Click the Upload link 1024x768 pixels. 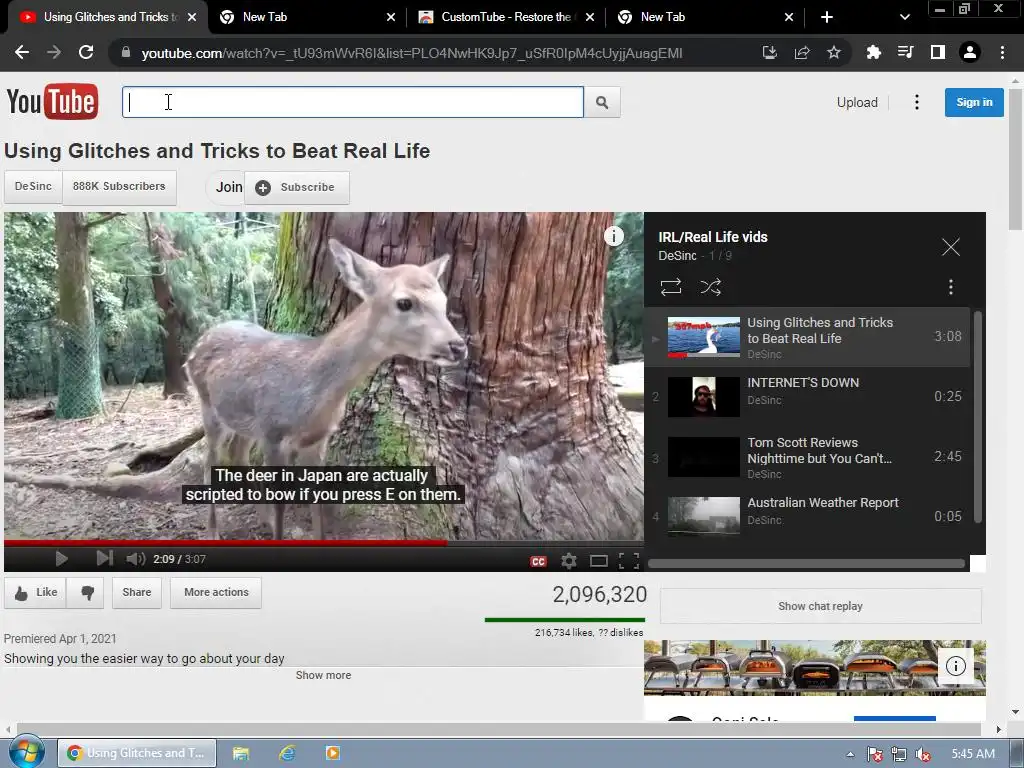[857, 103]
